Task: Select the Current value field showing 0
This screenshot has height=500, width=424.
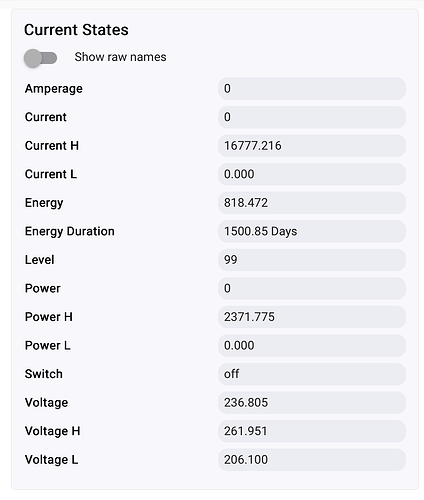Action: coord(312,117)
